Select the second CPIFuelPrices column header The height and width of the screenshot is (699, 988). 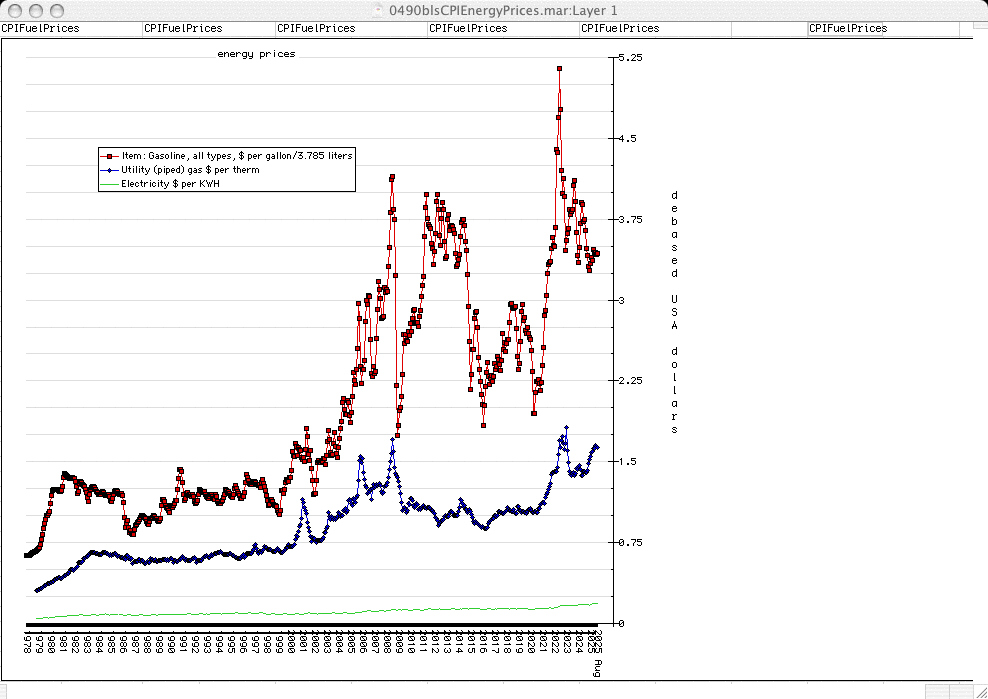(x=183, y=28)
